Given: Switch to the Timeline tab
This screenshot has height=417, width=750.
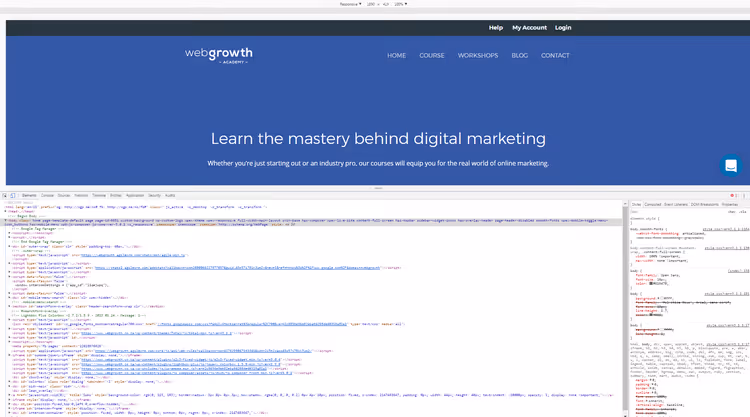Looking at the screenshot, I should [99, 196].
